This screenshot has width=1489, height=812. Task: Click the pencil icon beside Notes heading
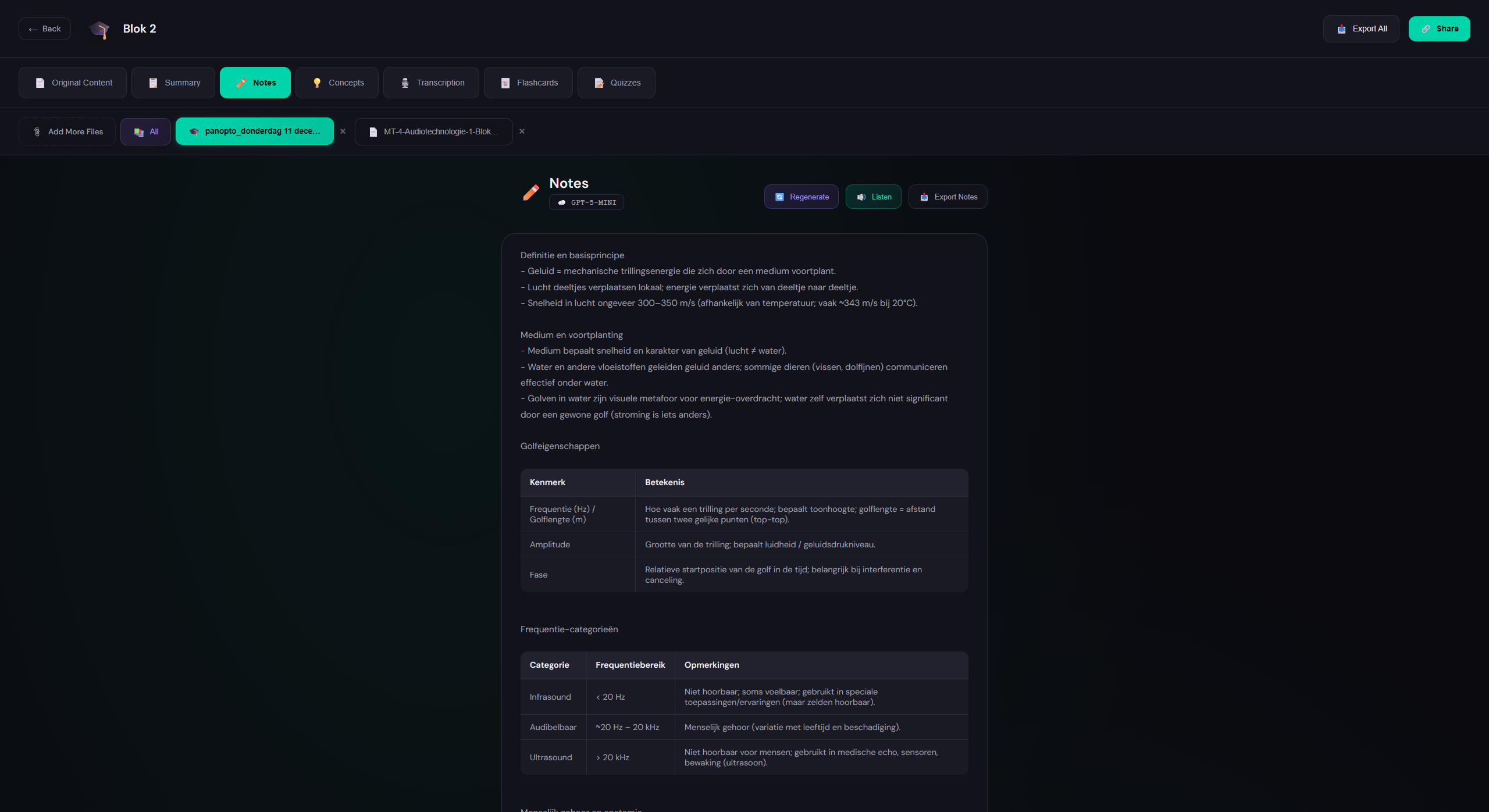[530, 193]
